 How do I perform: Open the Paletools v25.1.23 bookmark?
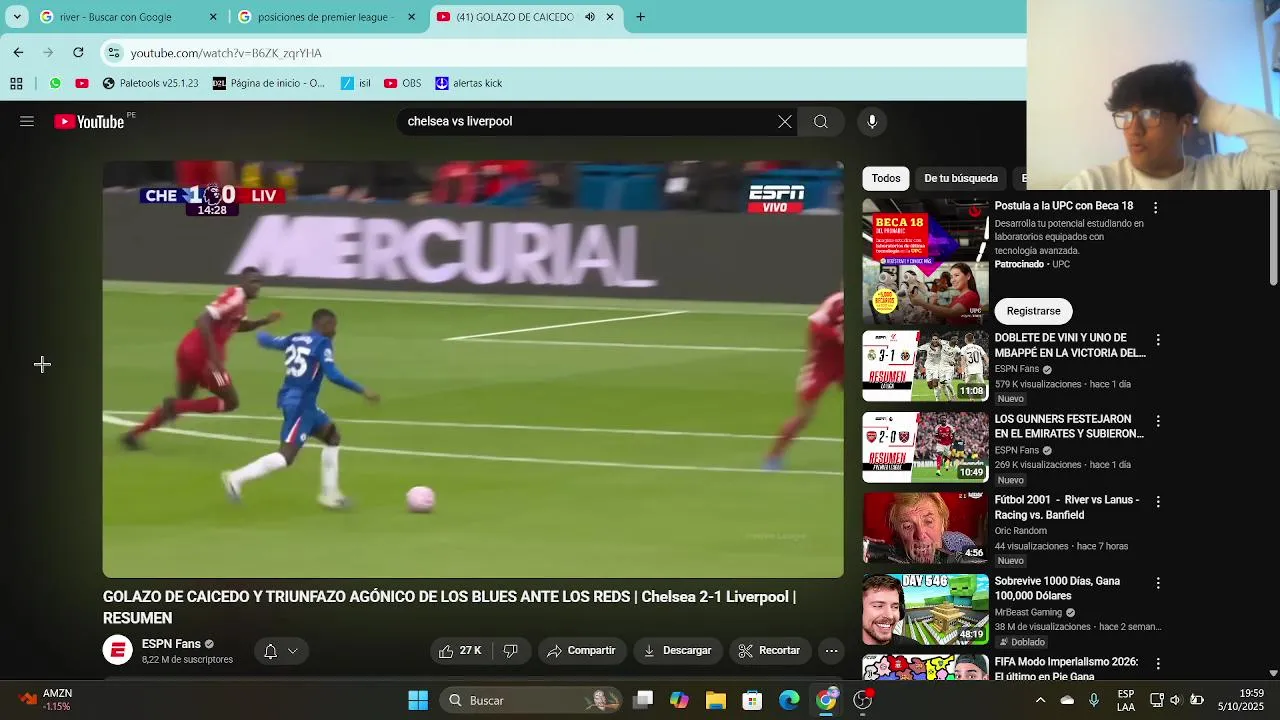point(150,83)
